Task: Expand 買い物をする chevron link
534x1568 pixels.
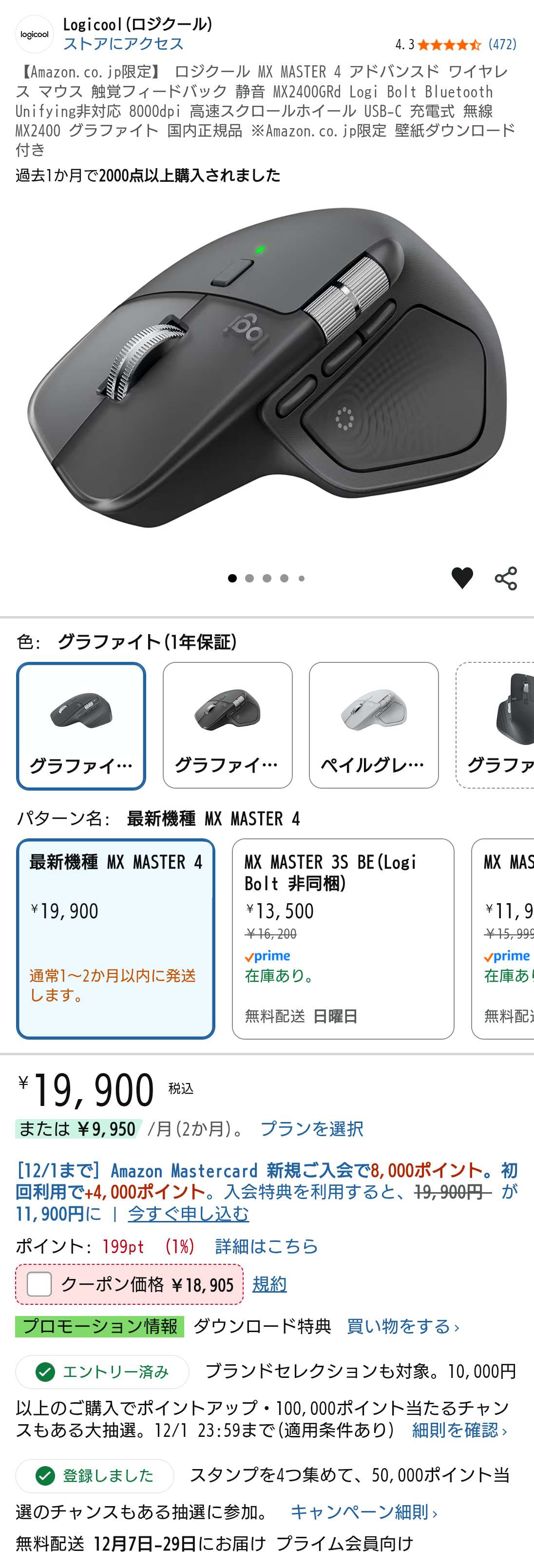Action: click(x=402, y=1326)
